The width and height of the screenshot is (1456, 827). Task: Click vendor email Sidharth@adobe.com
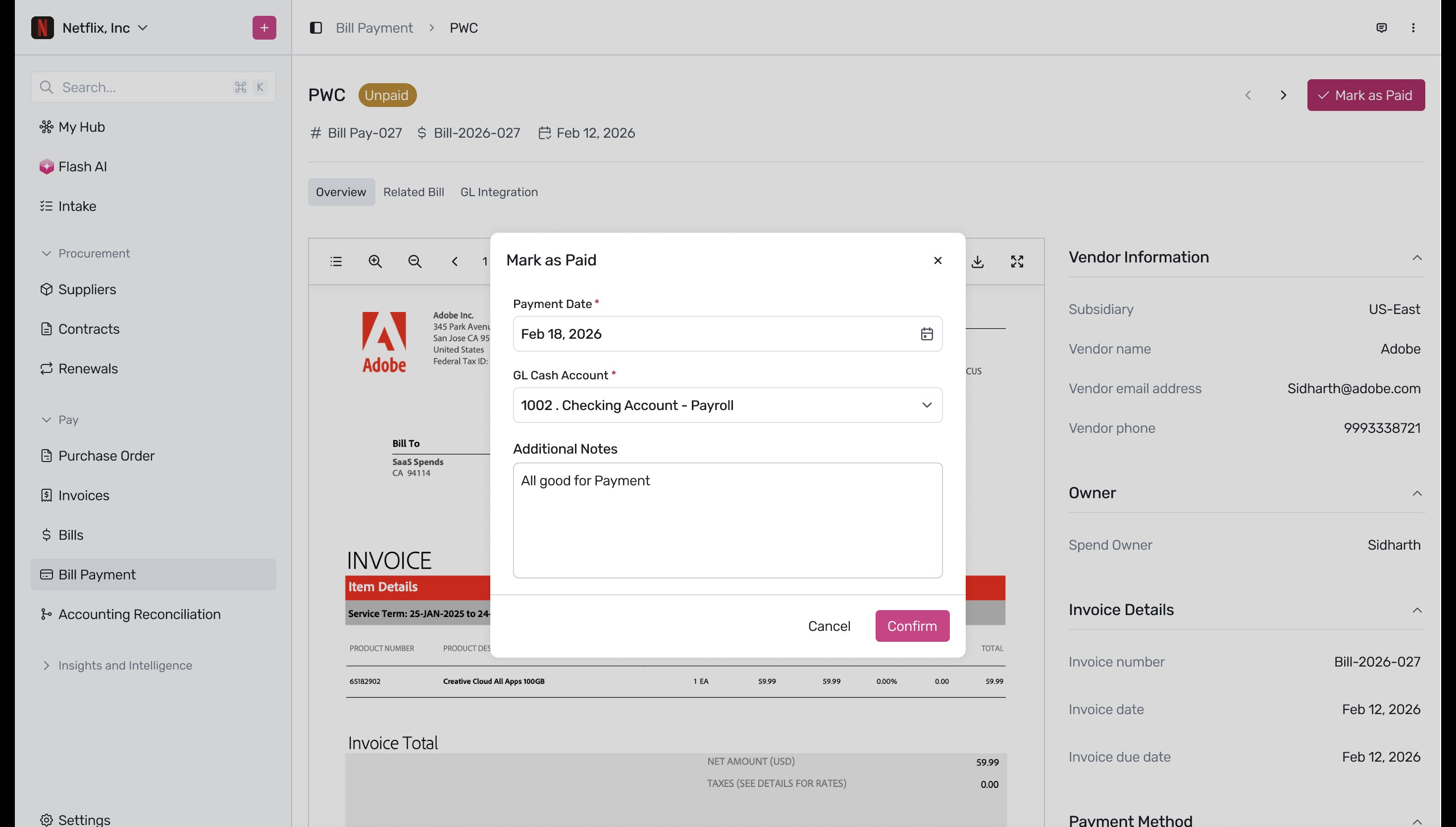pos(1354,389)
